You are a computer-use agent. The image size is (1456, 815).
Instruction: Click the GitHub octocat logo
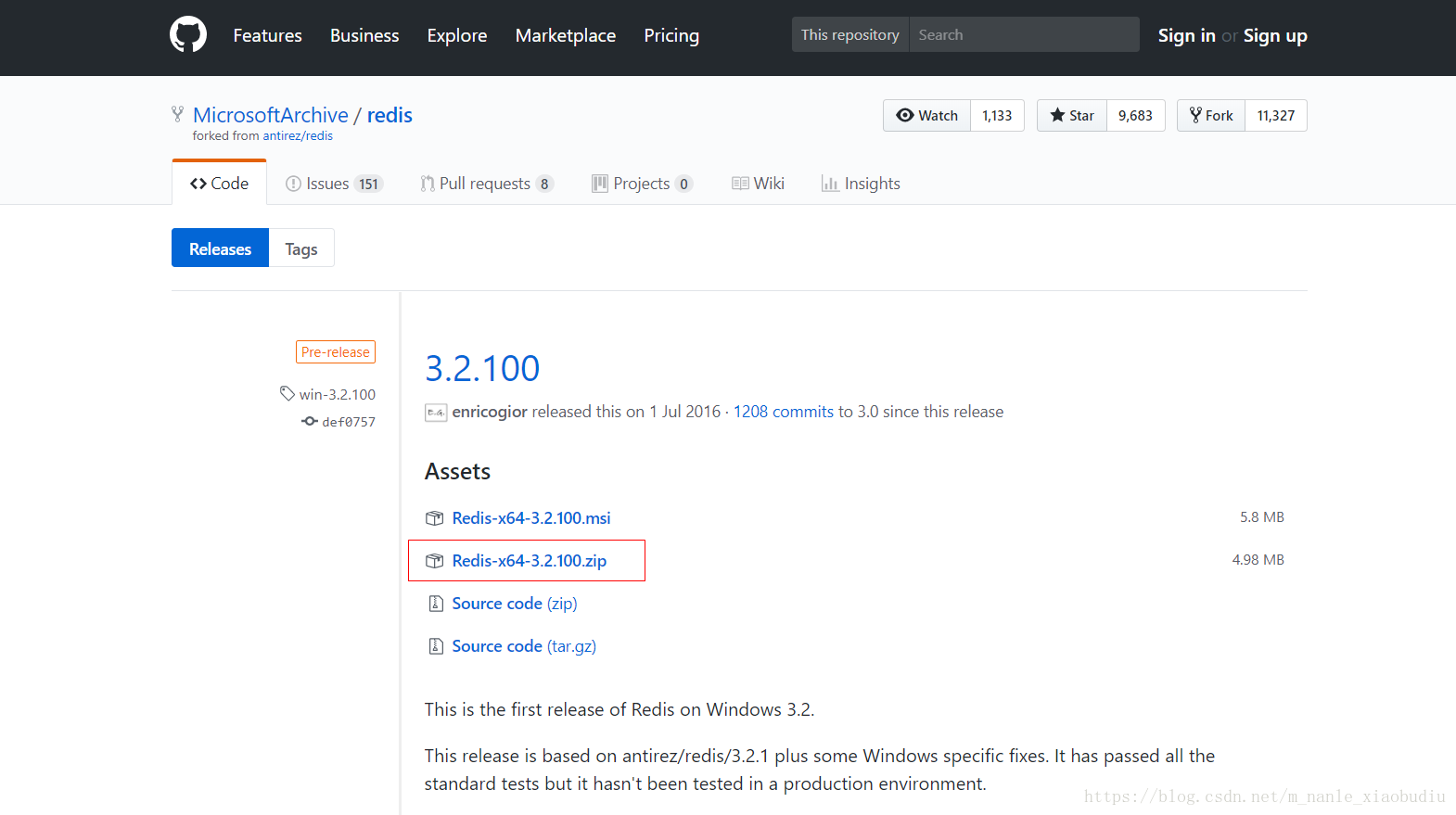(188, 34)
